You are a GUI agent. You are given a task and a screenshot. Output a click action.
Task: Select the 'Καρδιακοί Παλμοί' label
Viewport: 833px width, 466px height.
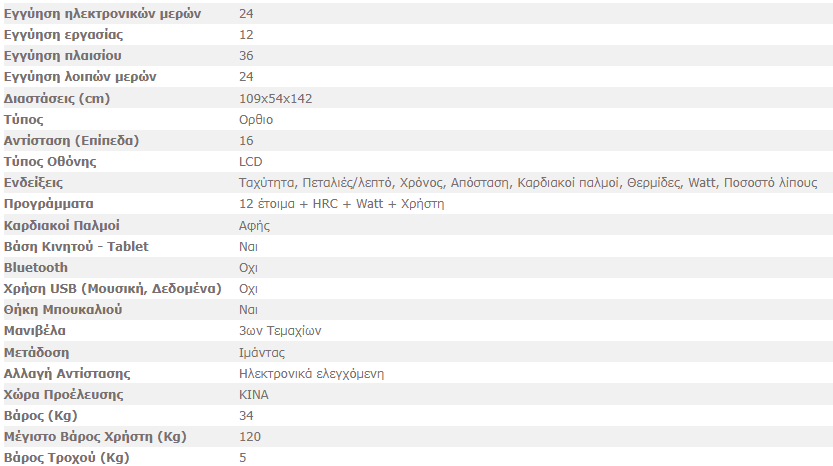point(62,226)
